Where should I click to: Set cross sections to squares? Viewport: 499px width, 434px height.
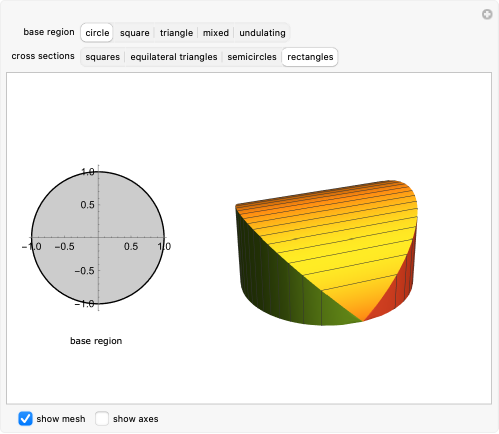[102, 57]
